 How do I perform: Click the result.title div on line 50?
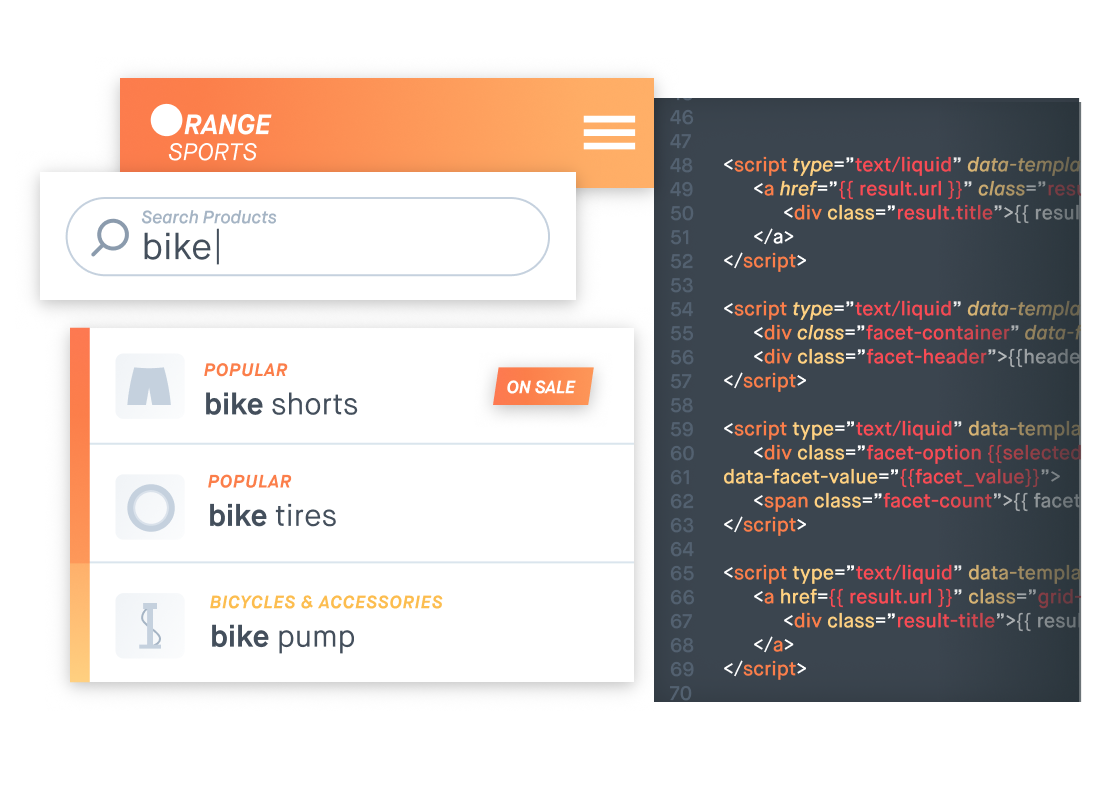(931, 213)
